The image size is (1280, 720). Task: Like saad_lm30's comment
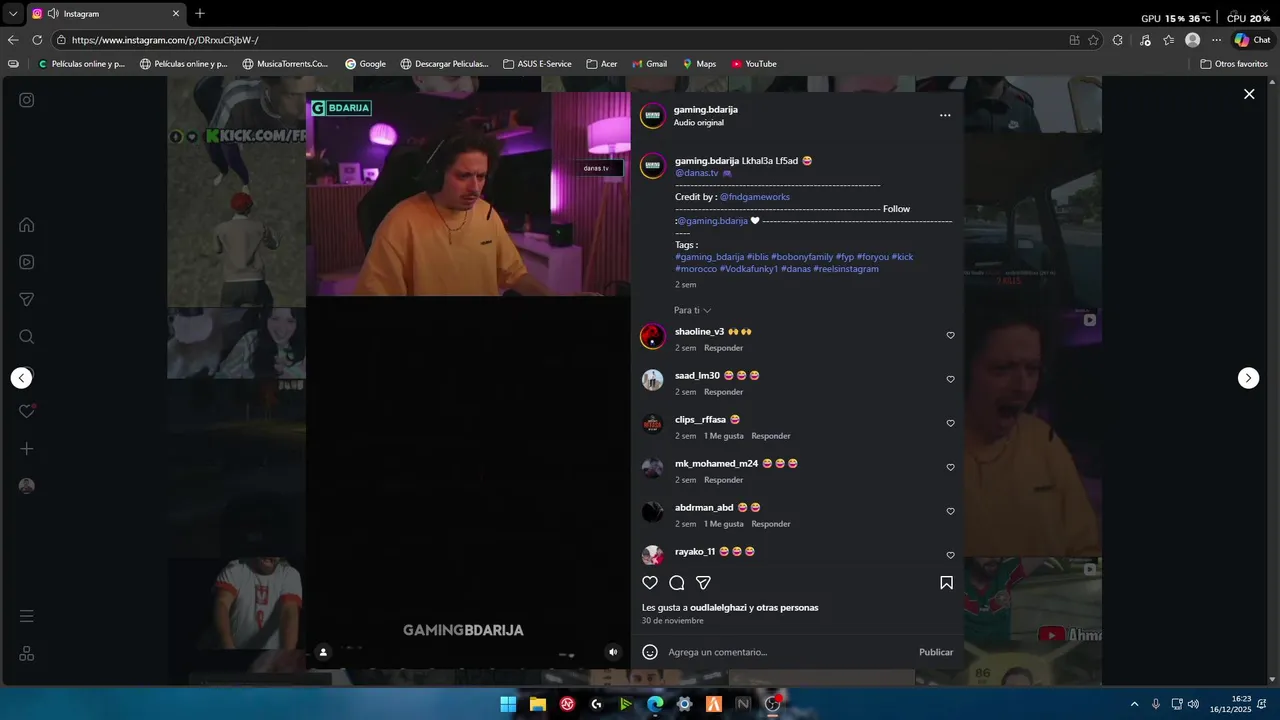950,380
